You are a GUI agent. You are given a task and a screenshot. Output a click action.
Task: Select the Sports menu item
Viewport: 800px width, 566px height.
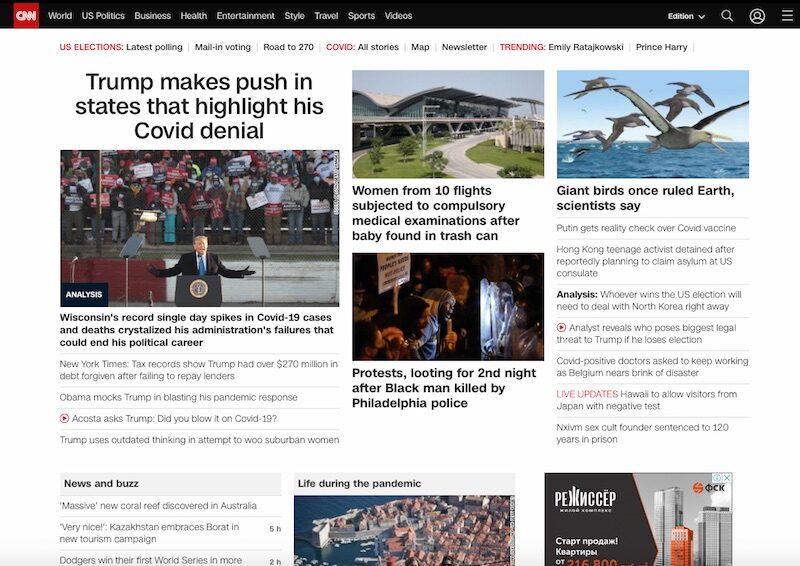pos(361,16)
